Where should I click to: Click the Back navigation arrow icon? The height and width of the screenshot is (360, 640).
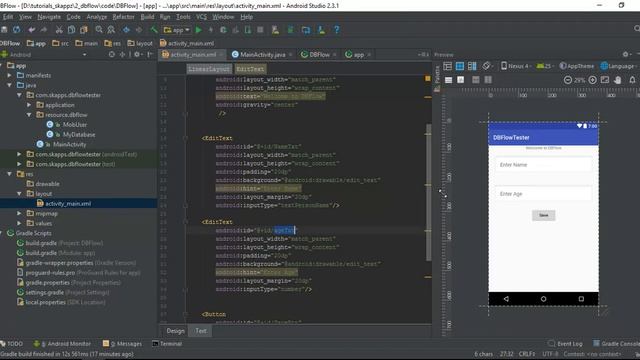(x=127, y=30)
